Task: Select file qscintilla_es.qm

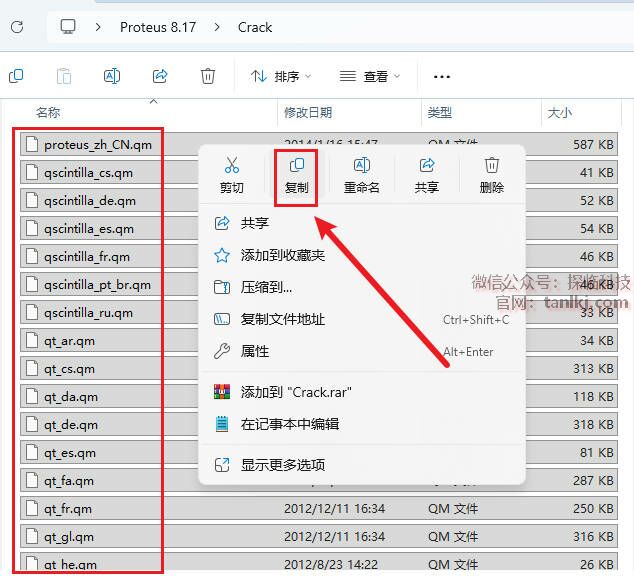Action: (89, 228)
